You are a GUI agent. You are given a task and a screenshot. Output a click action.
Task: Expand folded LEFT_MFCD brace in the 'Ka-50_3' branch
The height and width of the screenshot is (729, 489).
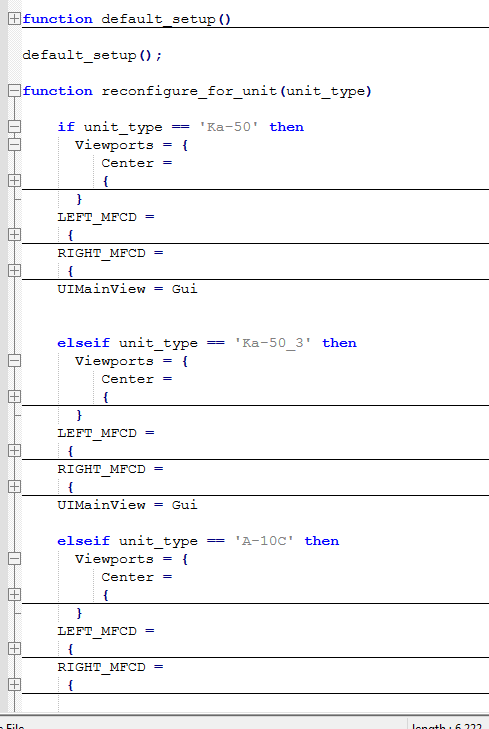[14, 451]
